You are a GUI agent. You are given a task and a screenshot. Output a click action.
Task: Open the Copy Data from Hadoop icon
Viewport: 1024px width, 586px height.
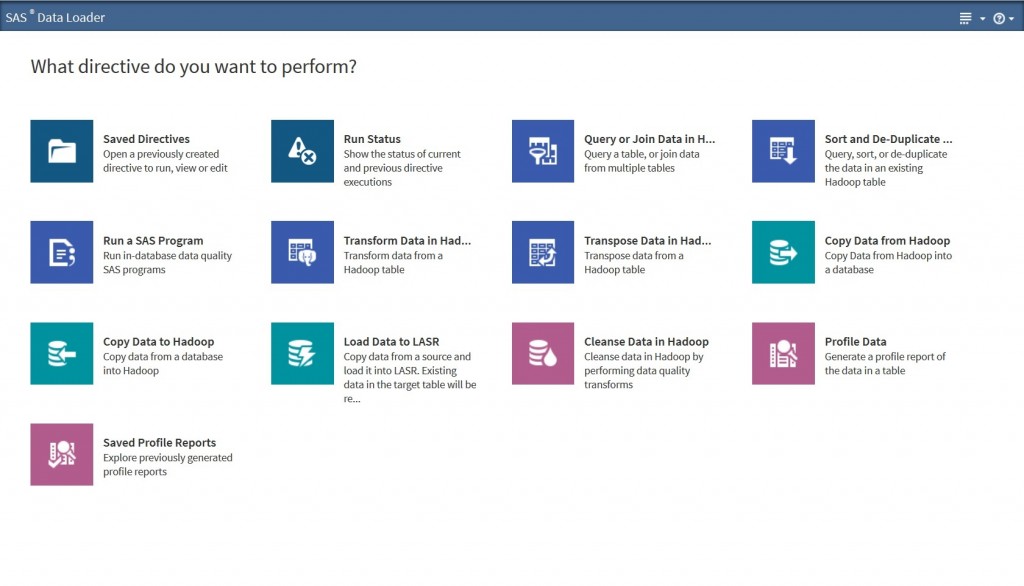[x=783, y=252]
